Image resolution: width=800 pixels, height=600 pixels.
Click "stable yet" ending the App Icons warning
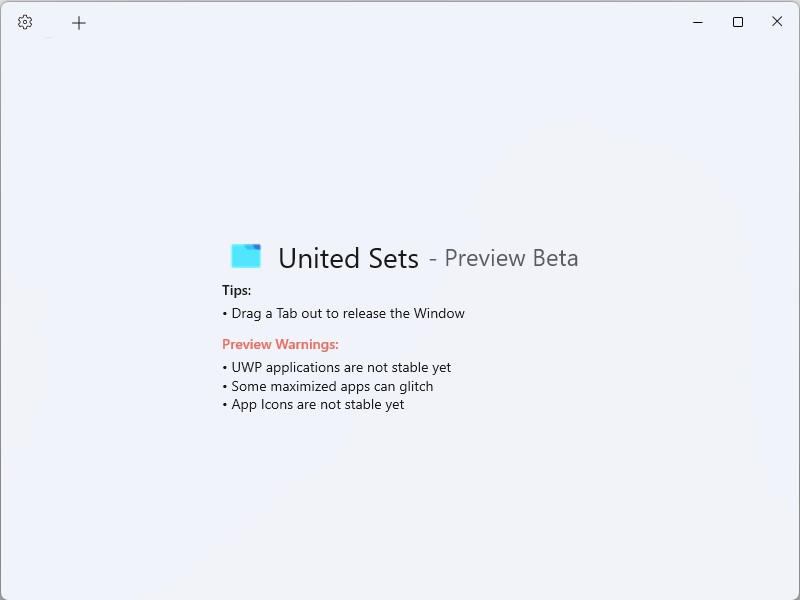tap(372, 404)
